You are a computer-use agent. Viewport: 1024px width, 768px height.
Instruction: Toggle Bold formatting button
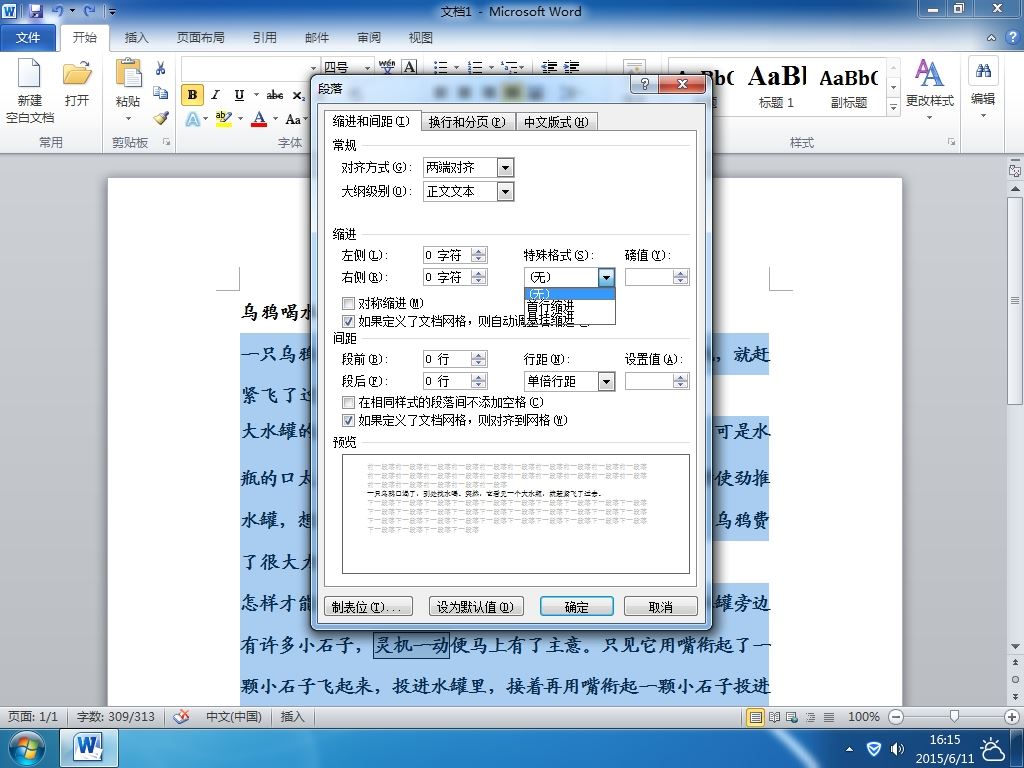pyautogui.click(x=192, y=95)
